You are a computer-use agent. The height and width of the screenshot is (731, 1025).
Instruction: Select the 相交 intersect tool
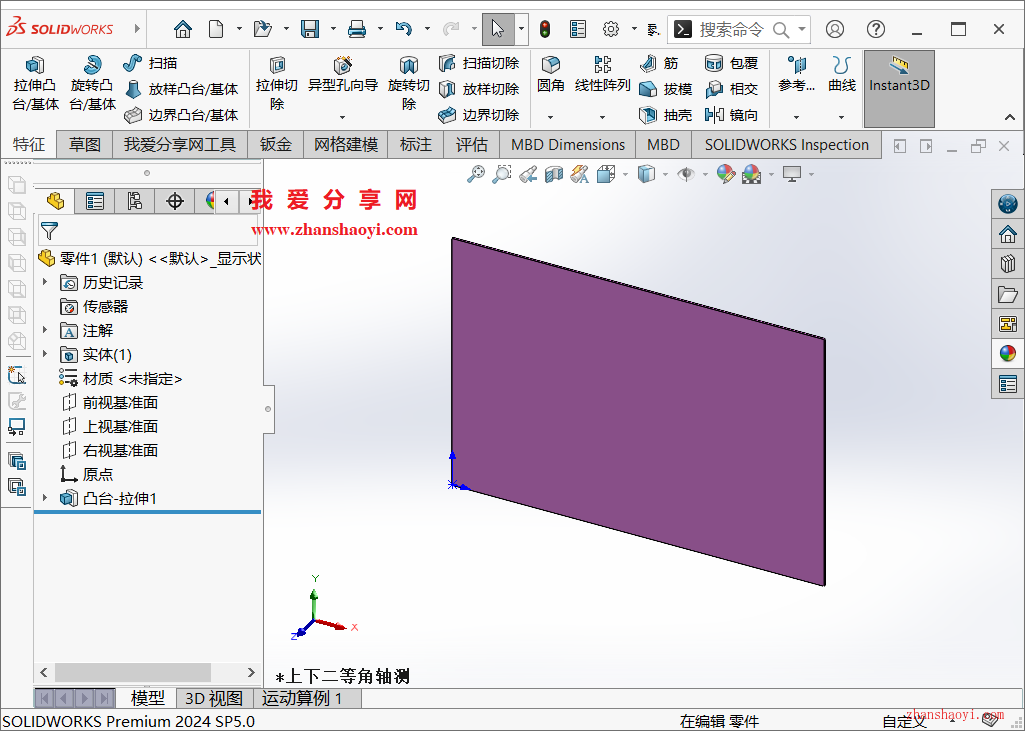click(x=731, y=89)
